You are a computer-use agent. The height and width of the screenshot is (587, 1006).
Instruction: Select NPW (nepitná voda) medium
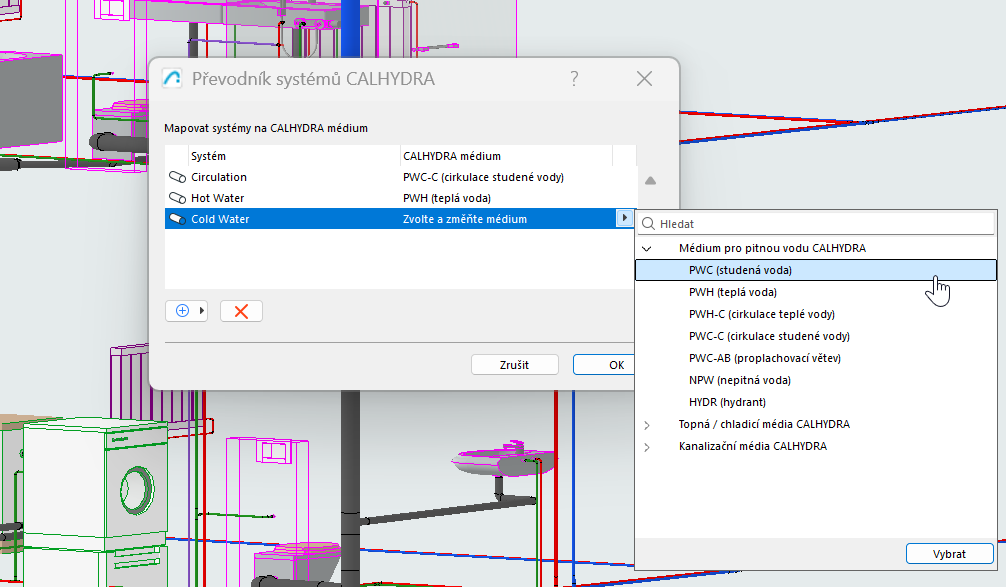tap(815, 380)
